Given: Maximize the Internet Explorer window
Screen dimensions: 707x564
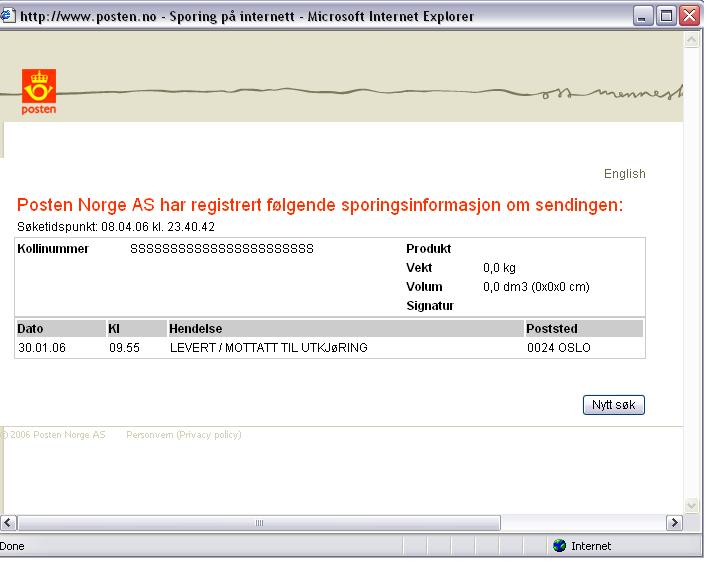Looking at the screenshot, I should 666,16.
